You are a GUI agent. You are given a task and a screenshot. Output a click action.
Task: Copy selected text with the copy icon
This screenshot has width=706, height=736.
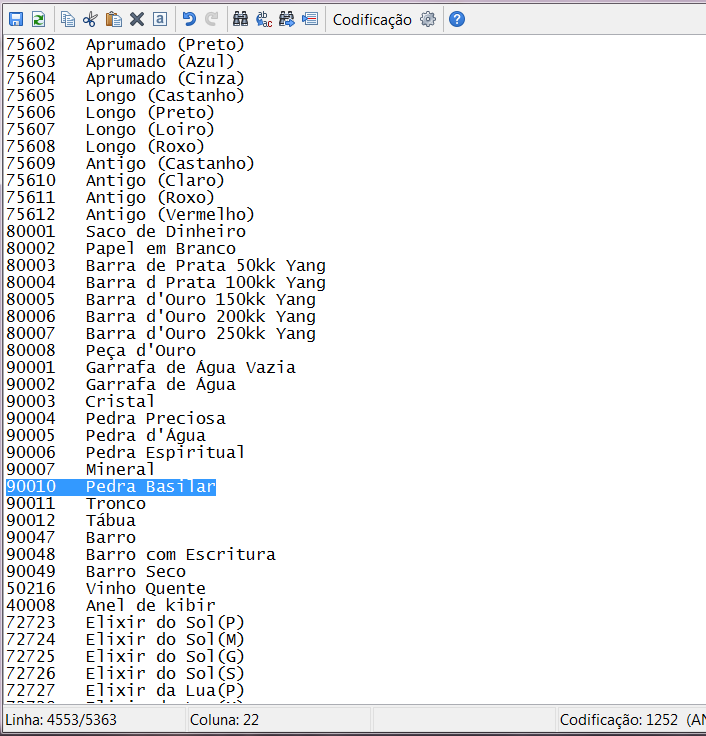[68, 19]
